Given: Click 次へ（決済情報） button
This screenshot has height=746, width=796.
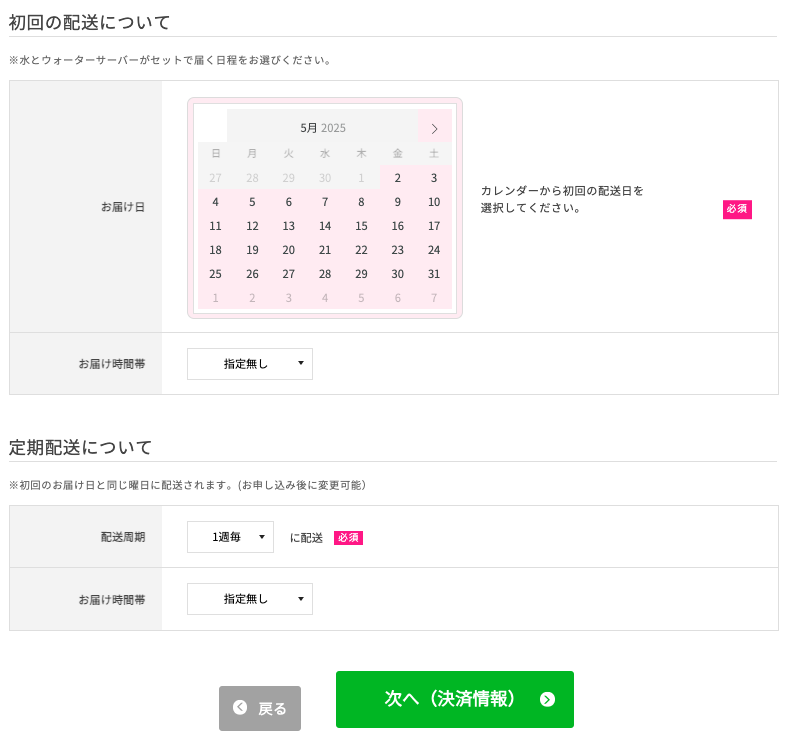Looking at the screenshot, I should (455, 699).
